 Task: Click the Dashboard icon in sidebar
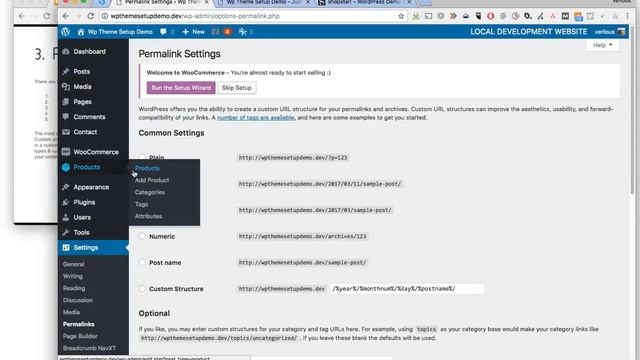tap(66, 51)
